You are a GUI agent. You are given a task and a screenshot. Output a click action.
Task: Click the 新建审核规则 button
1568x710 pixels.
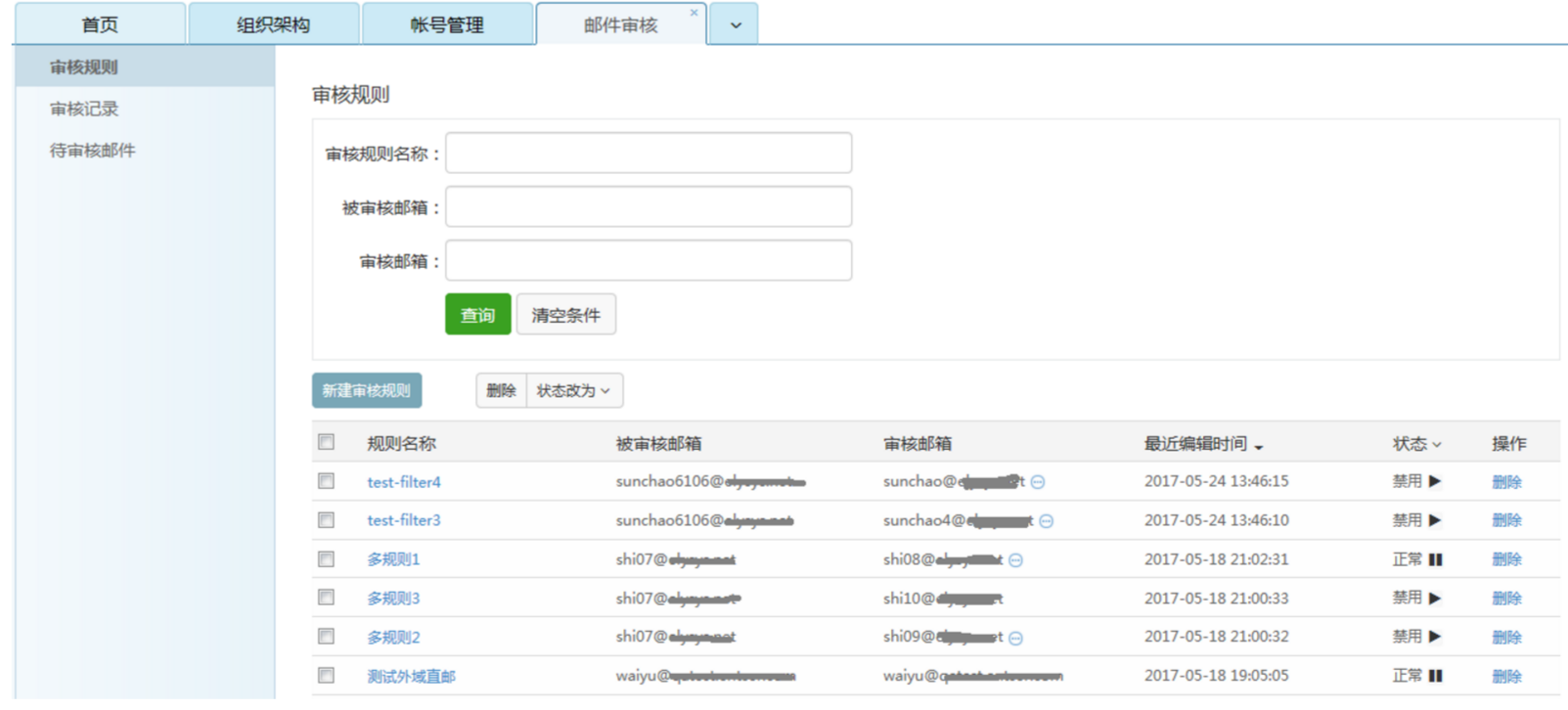pyautogui.click(x=367, y=390)
